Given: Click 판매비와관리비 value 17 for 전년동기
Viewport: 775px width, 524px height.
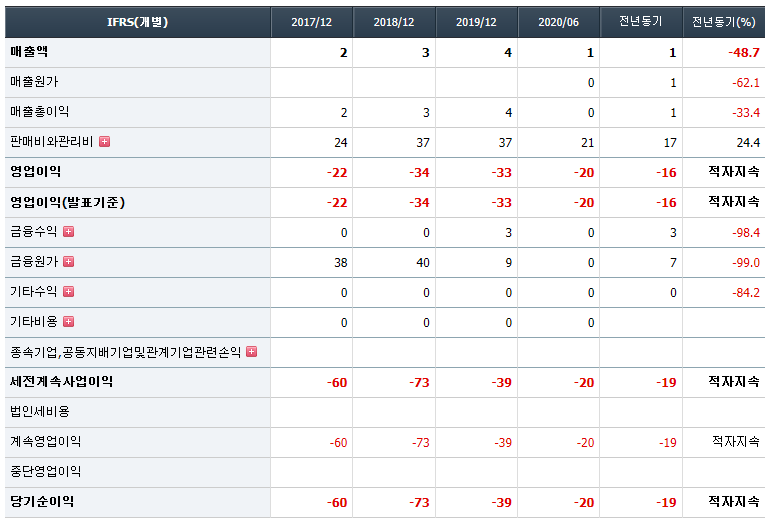Looking at the screenshot, I should coord(670,143).
